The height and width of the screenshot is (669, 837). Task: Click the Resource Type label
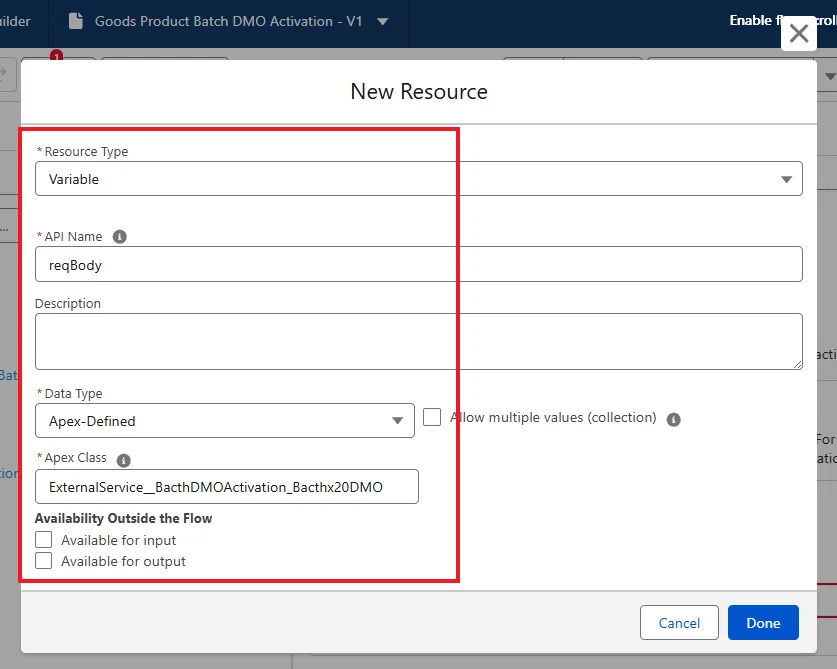click(86, 152)
